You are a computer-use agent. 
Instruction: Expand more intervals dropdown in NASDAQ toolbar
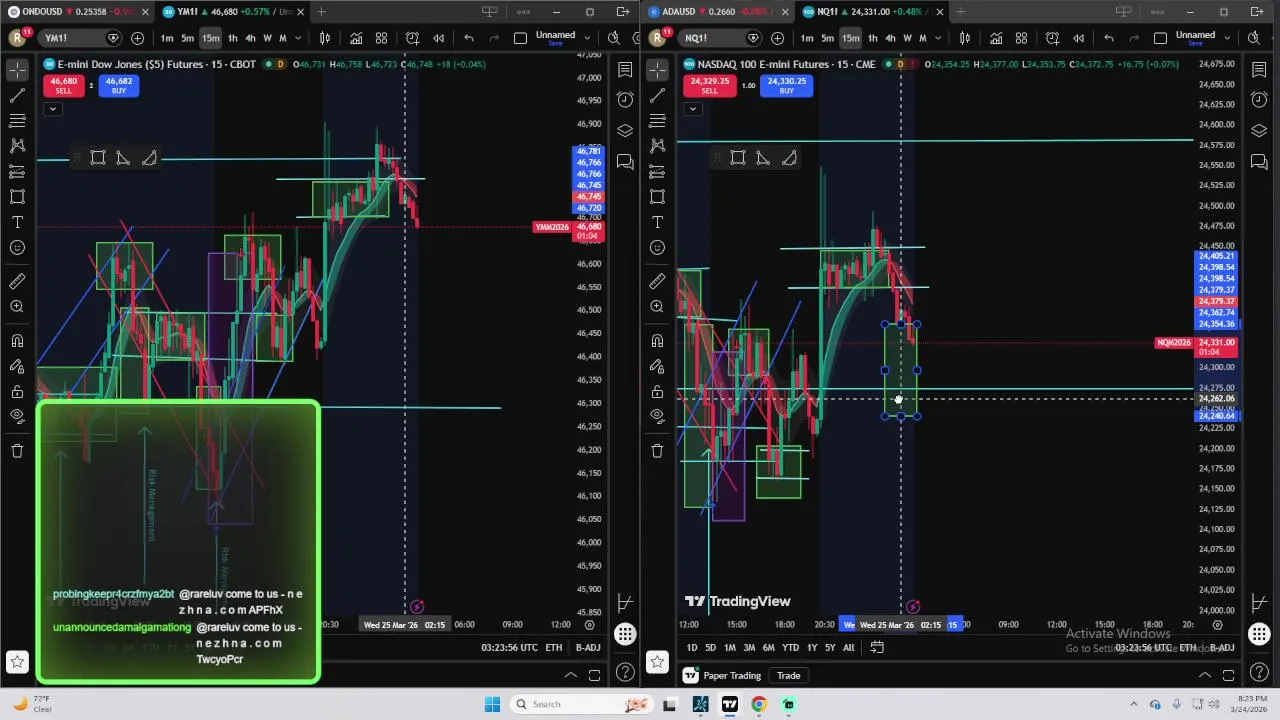(x=938, y=38)
